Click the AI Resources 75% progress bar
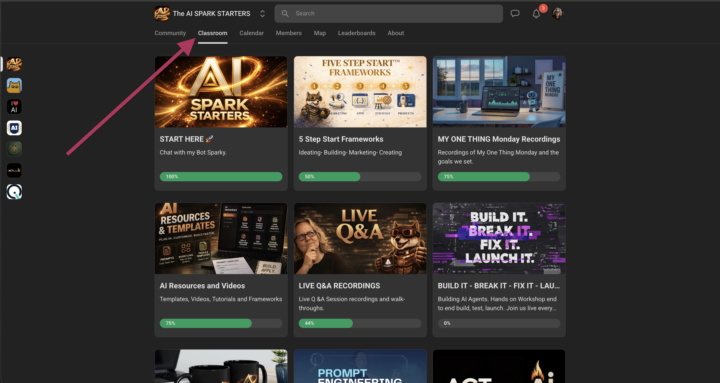720x383 pixels. tap(221, 323)
